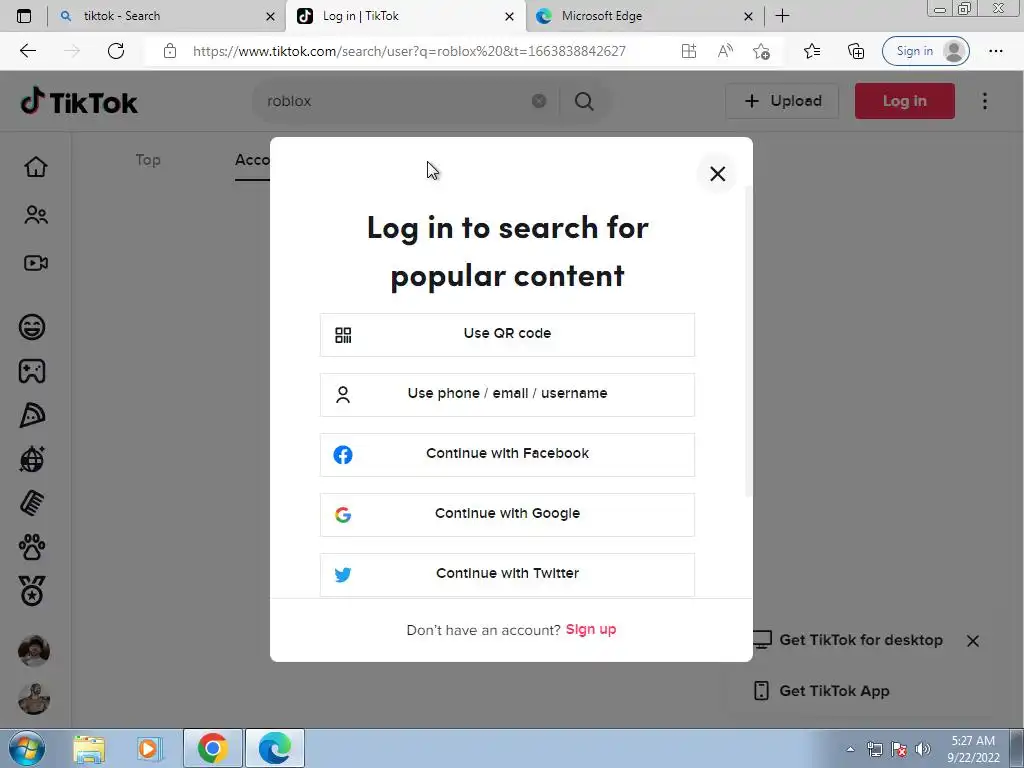View site information lock icon

coord(170,51)
